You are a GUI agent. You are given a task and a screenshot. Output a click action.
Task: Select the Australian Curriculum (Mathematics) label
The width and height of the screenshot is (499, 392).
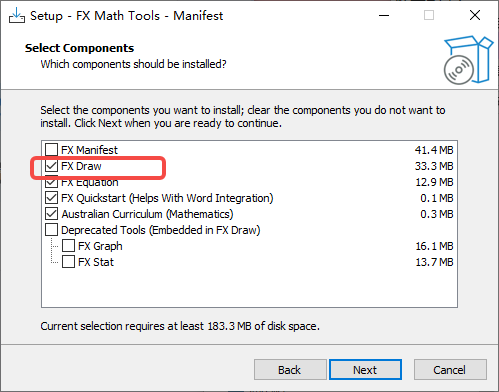147,214
